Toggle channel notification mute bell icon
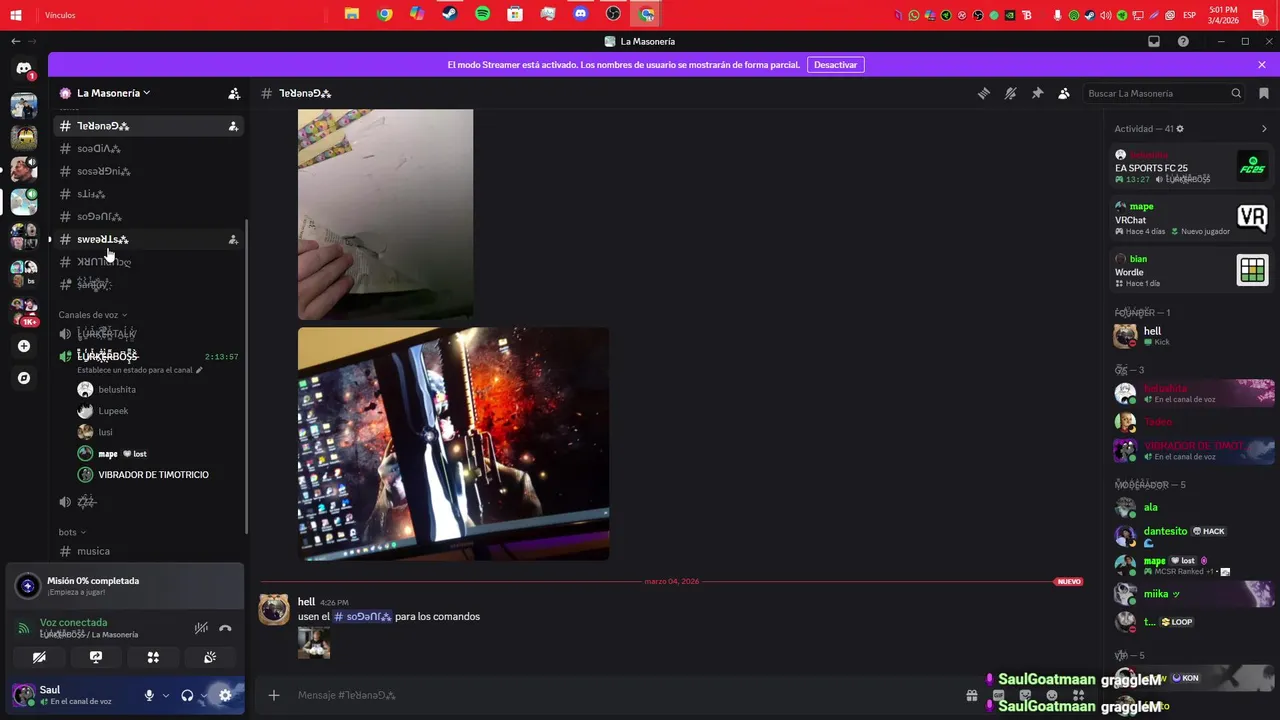The height and width of the screenshot is (720, 1280). click(x=1011, y=93)
